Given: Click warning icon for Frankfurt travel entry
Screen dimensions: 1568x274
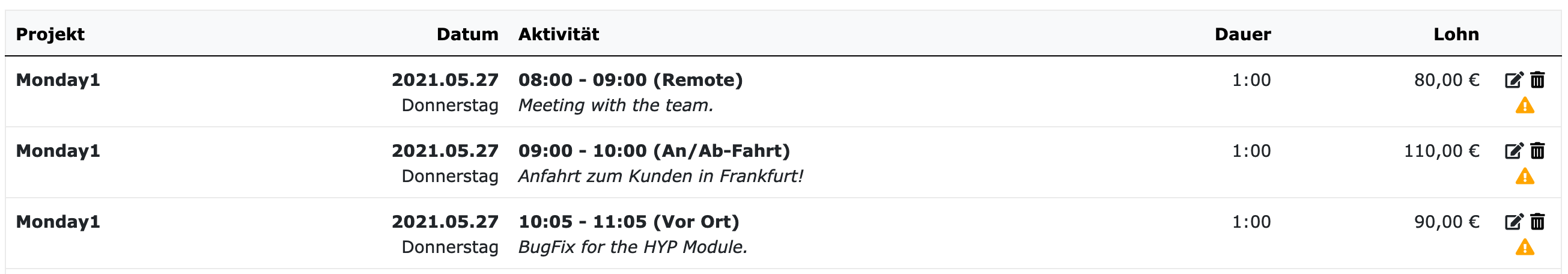Looking at the screenshot, I should 1525,177.
